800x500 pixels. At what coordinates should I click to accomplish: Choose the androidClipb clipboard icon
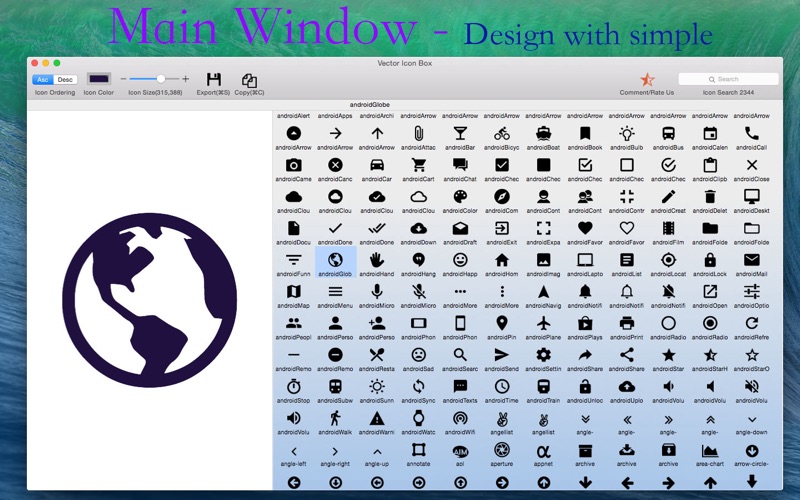[x=710, y=165]
